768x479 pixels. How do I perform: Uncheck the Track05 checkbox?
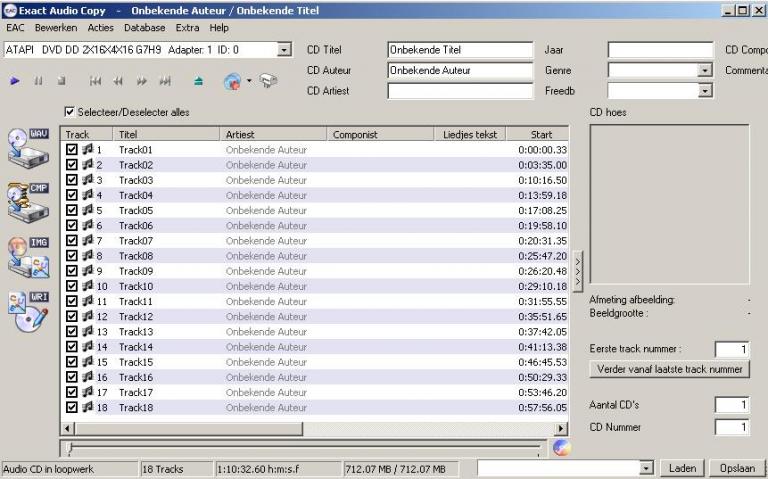tap(72, 211)
